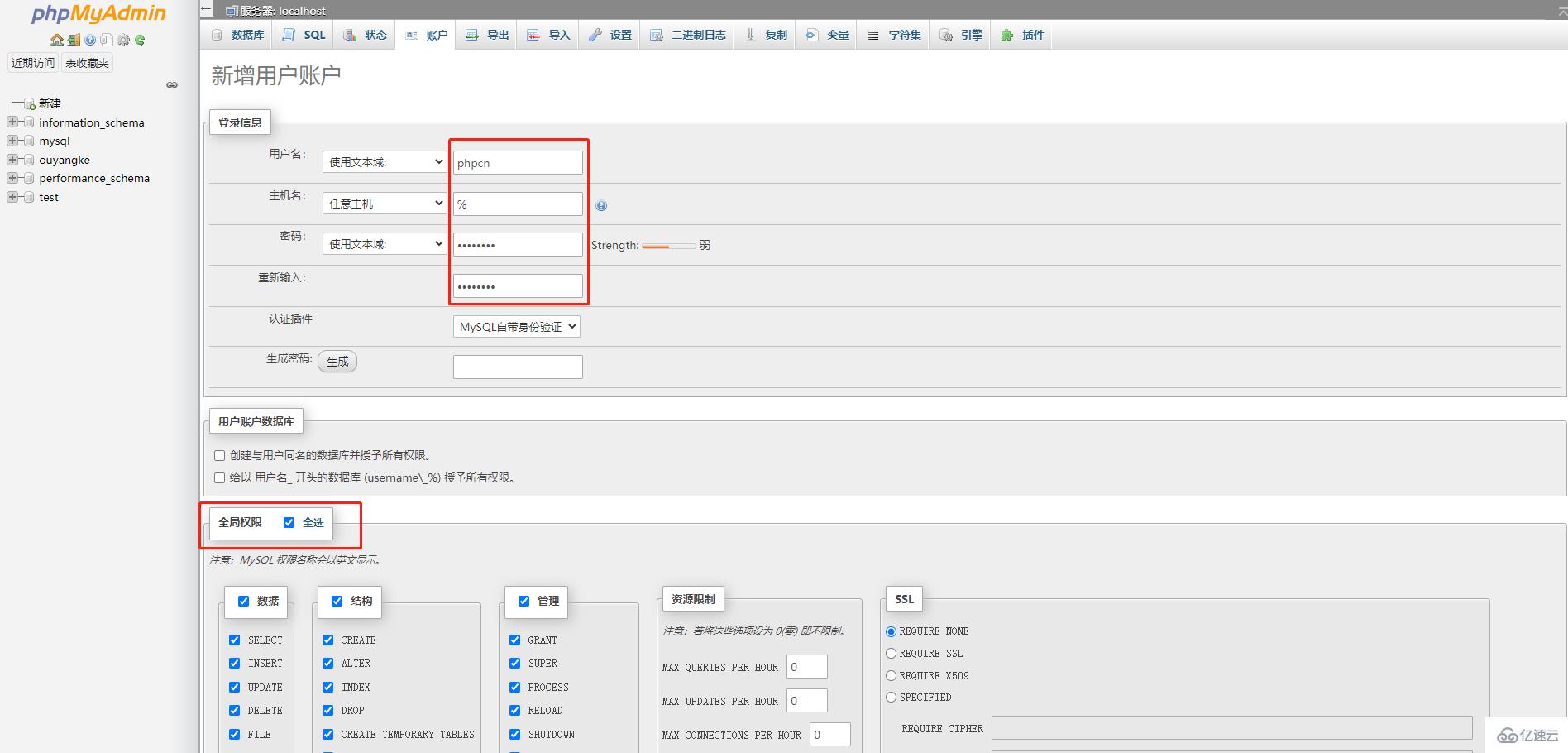Toggle the 管理 administration privileges group checkbox
This screenshot has width=1568, height=753.
point(523,601)
